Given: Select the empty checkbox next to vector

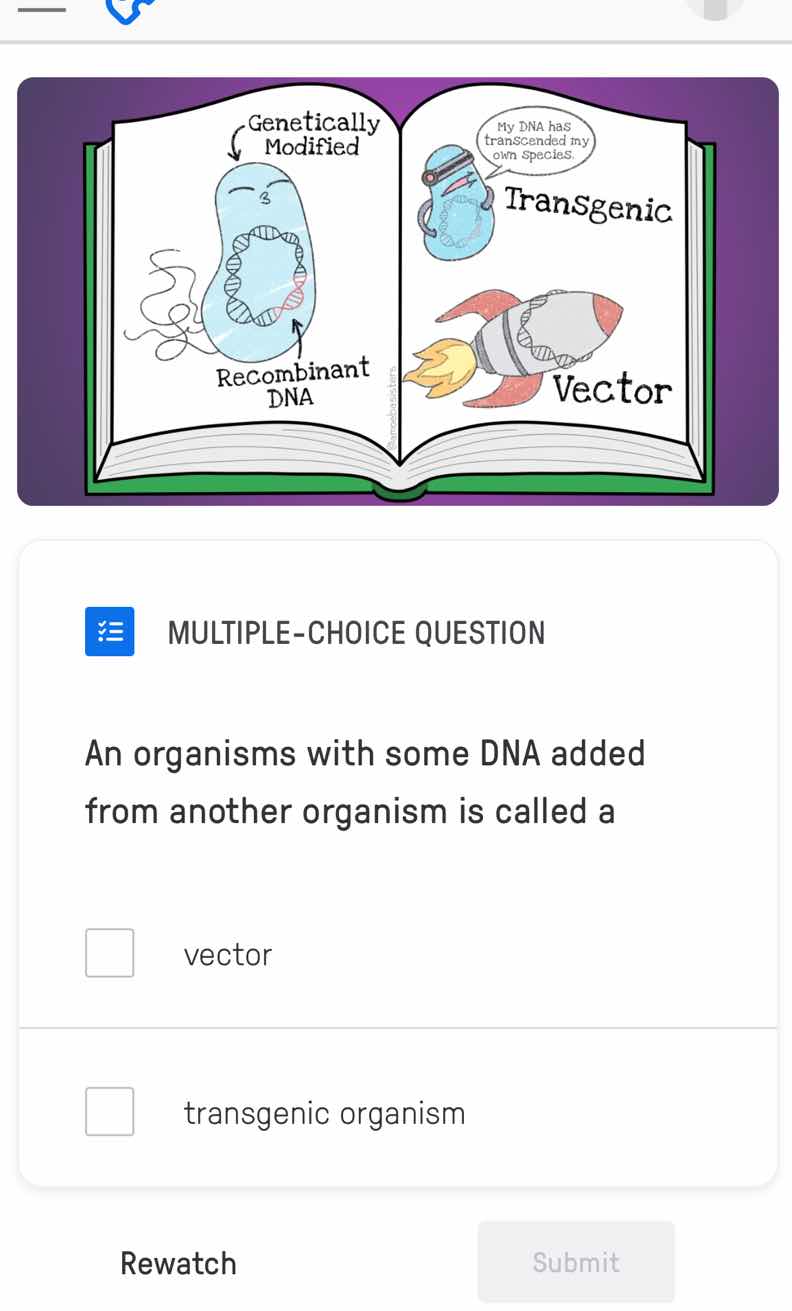Looking at the screenshot, I should click(109, 952).
